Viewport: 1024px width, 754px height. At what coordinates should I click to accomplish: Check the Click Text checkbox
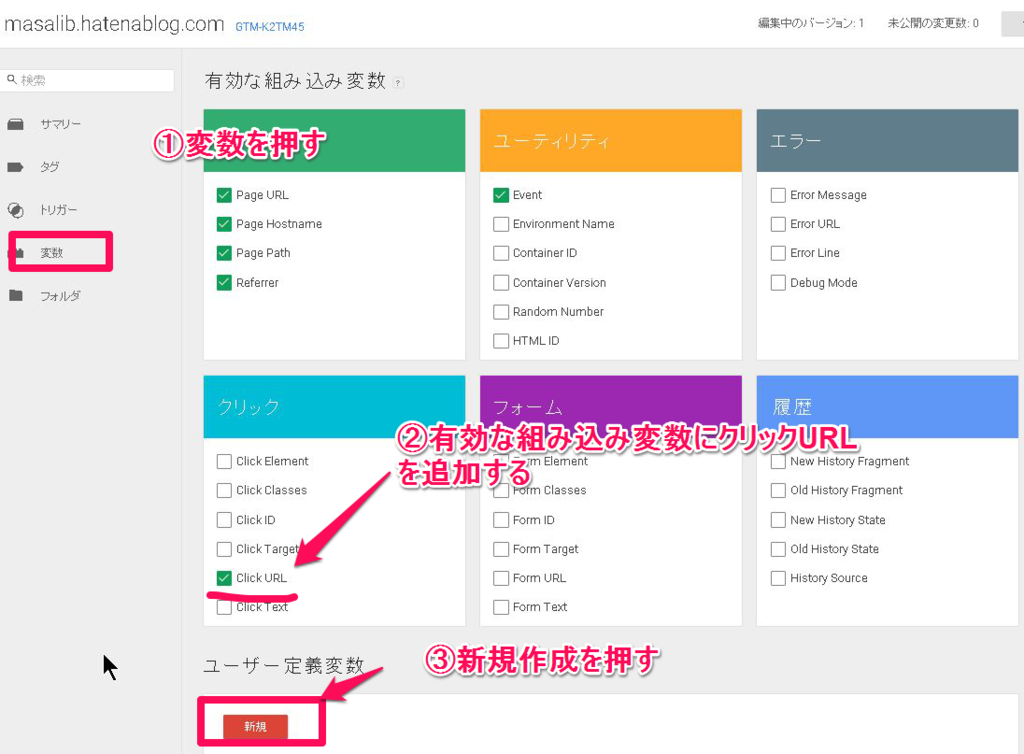point(224,607)
